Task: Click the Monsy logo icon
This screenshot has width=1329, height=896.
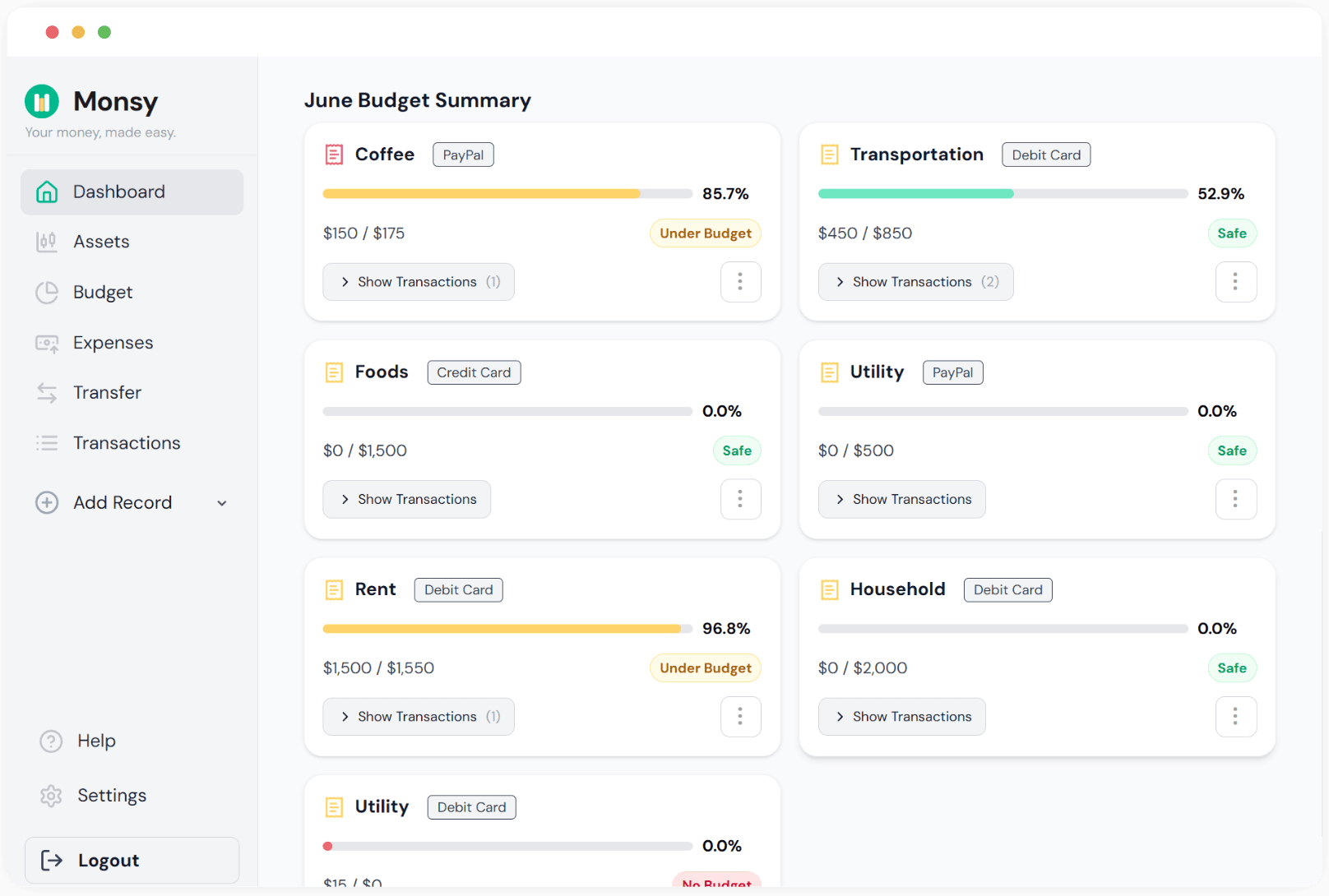Action: click(42, 100)
